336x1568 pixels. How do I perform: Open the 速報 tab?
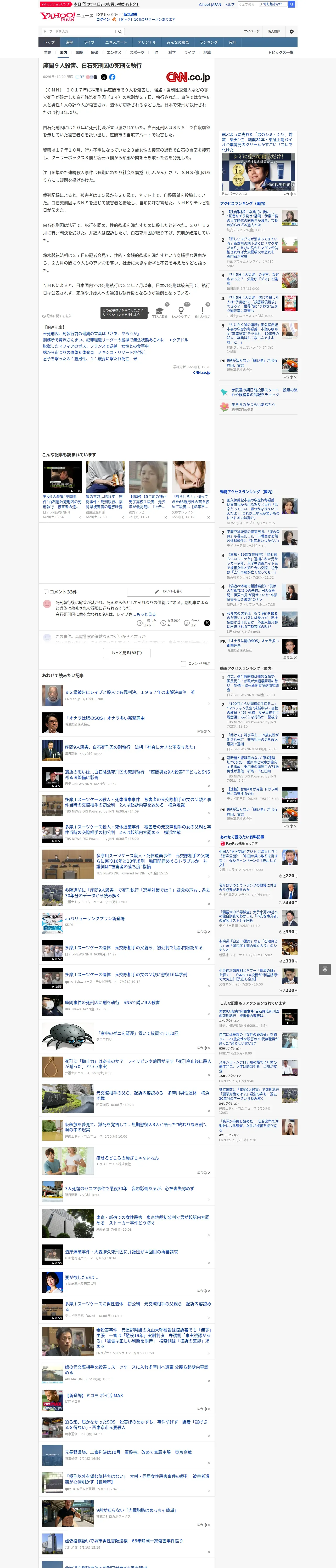click(69, 43)
